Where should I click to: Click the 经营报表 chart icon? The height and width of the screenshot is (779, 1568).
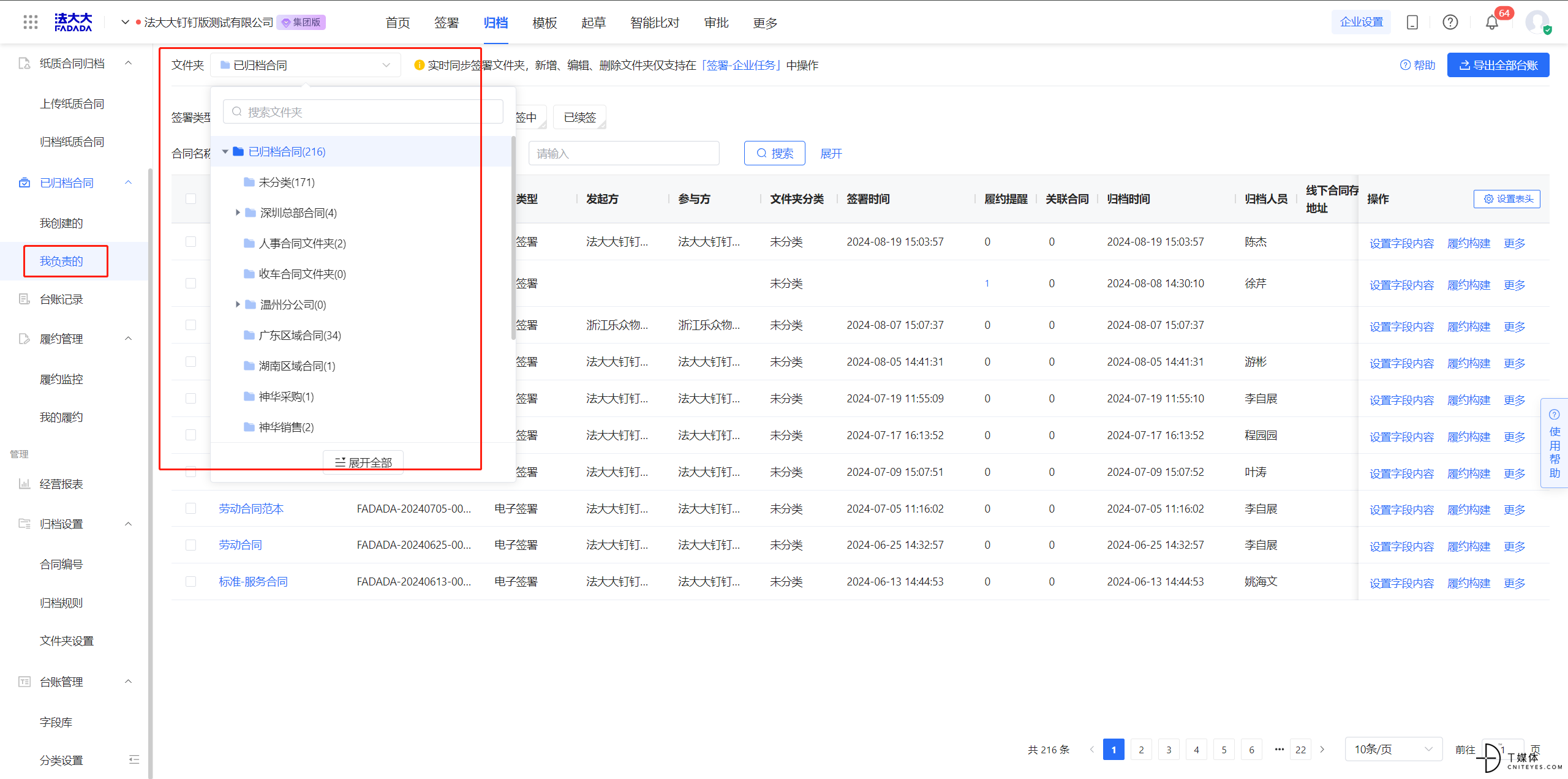[24, 484]
